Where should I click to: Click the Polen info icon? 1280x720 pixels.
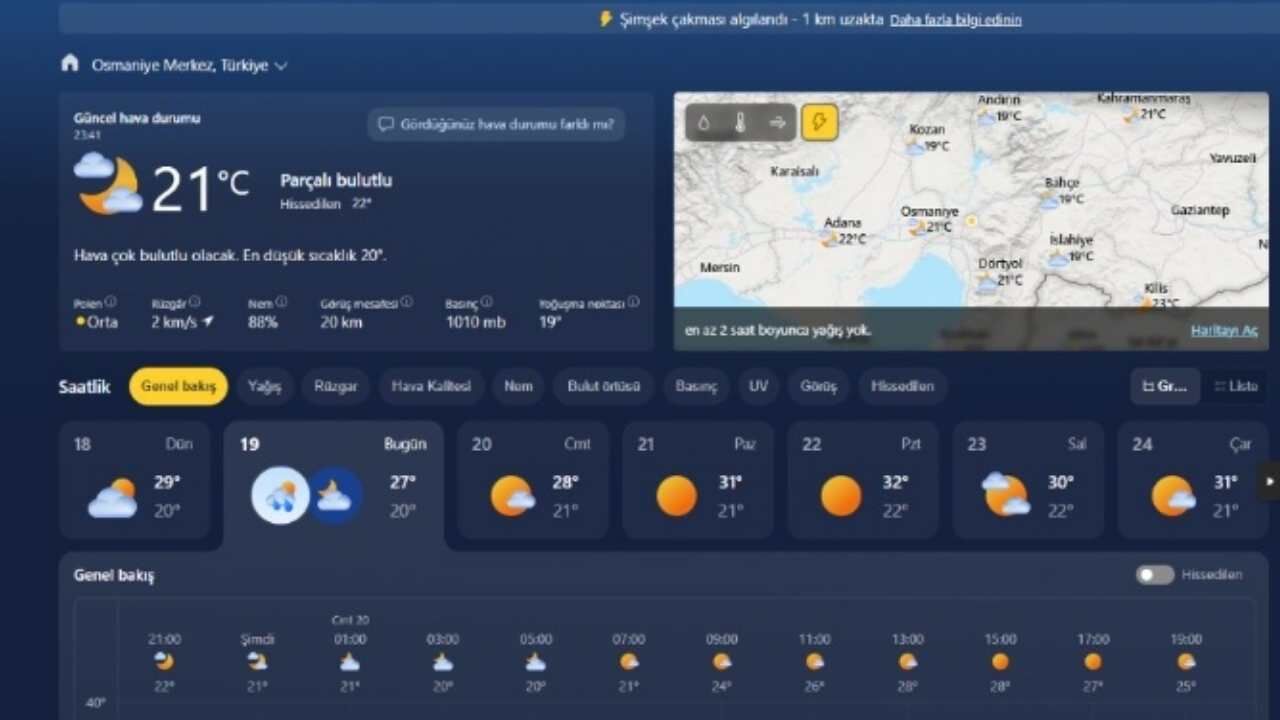click(110, 302)
